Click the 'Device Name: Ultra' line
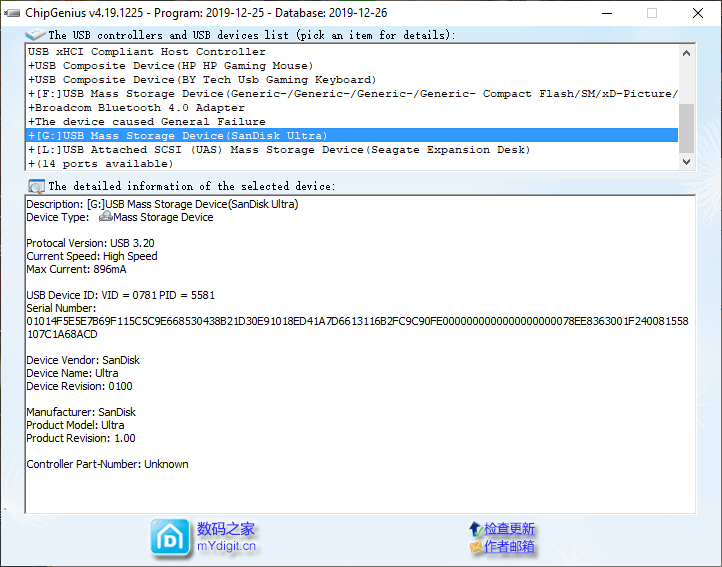The height and width of the screenshot is (567, 722). pyautogui.click(x=72, y=373)
